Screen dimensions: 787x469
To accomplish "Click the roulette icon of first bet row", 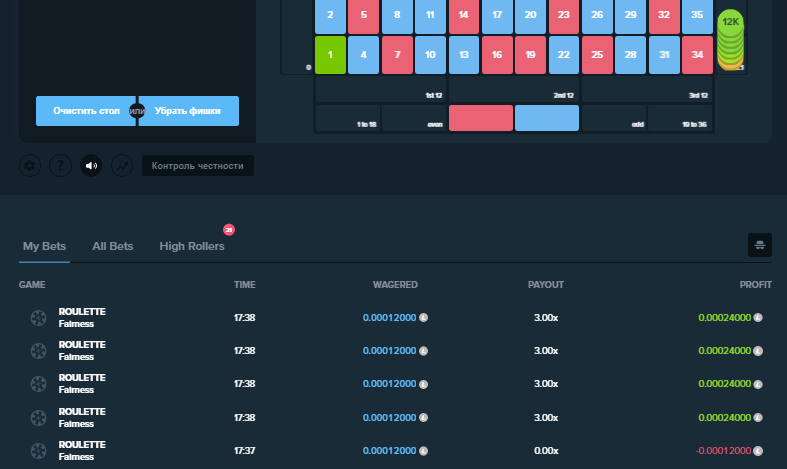I will pos(38,318).
